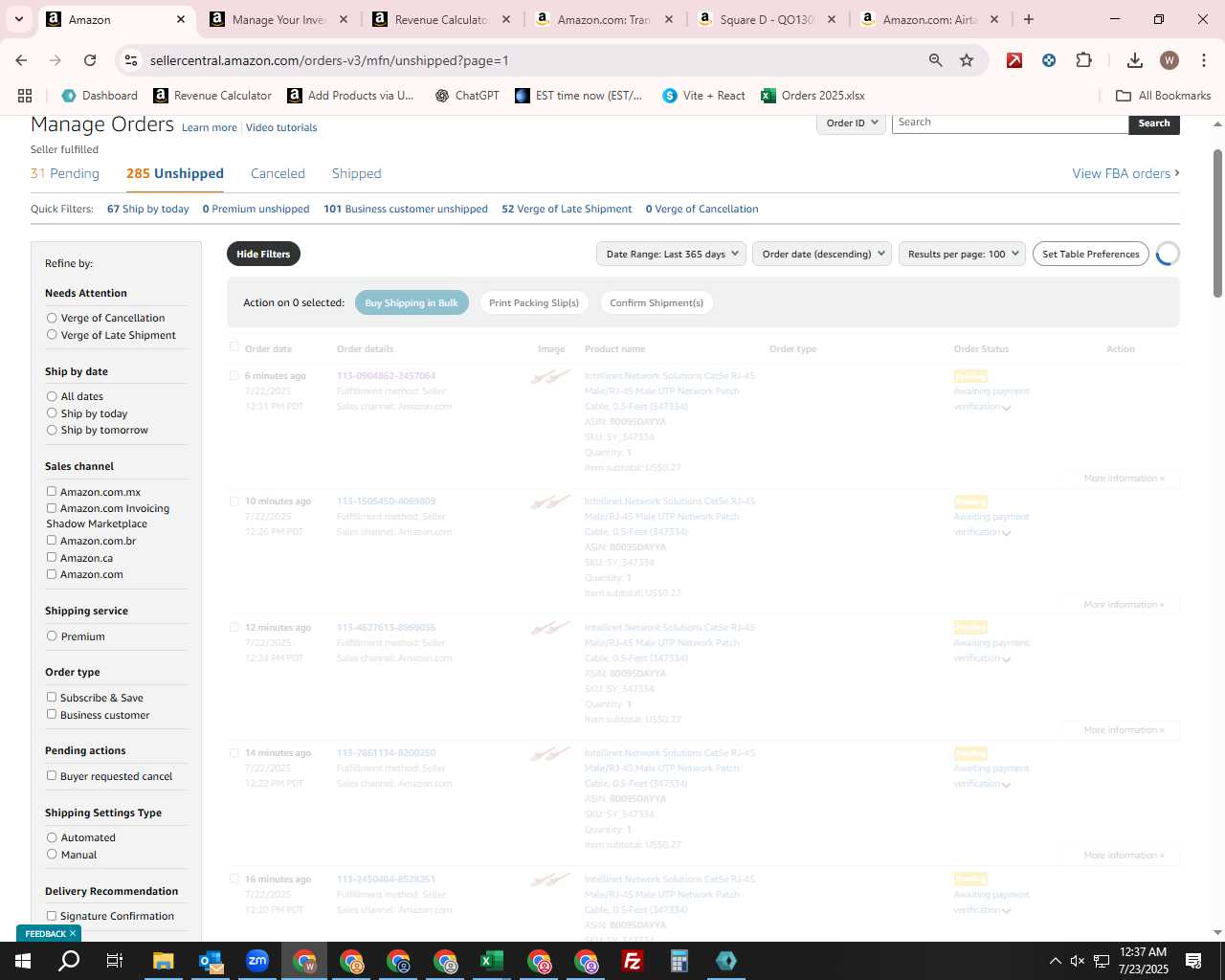The height and width of the screenshot is (980, 1225).
Task: Bookmark this page with star icon
Action: point(967,60)
